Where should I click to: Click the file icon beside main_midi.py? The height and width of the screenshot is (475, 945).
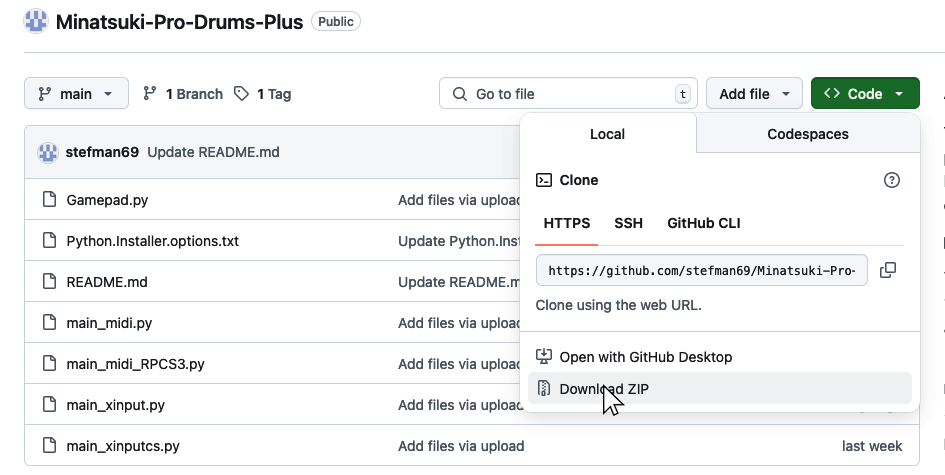49,322
